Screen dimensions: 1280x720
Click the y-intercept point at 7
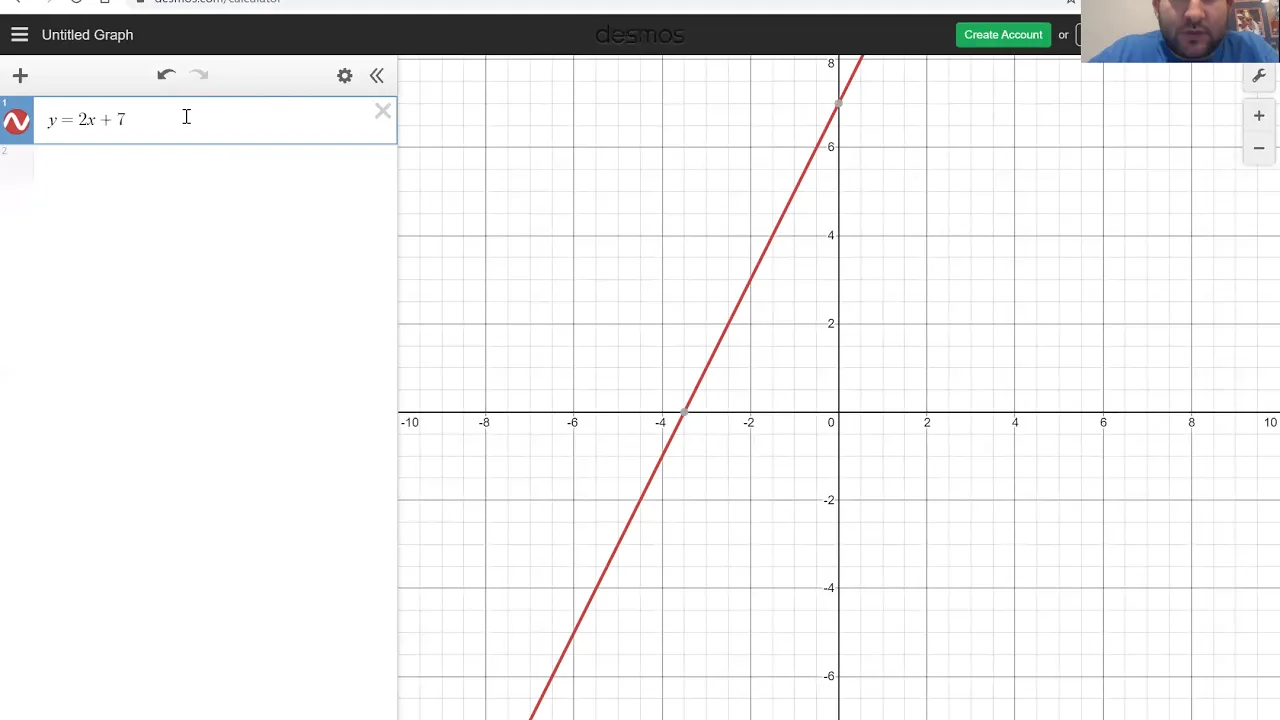(x=839, y=103)
